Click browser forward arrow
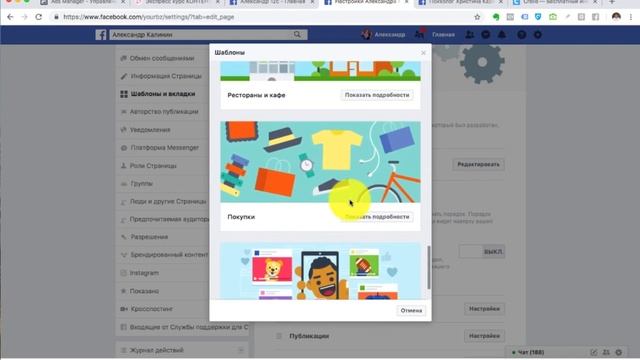 point(24,17)
